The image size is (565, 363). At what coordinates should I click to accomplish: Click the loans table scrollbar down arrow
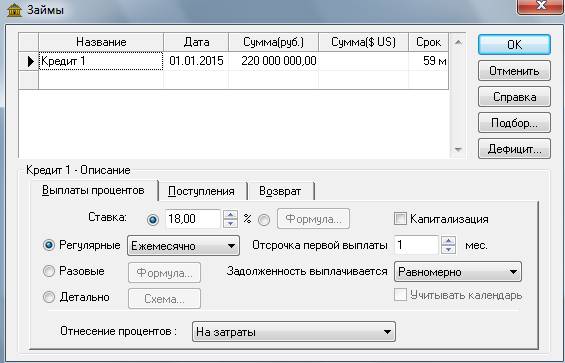458,149
